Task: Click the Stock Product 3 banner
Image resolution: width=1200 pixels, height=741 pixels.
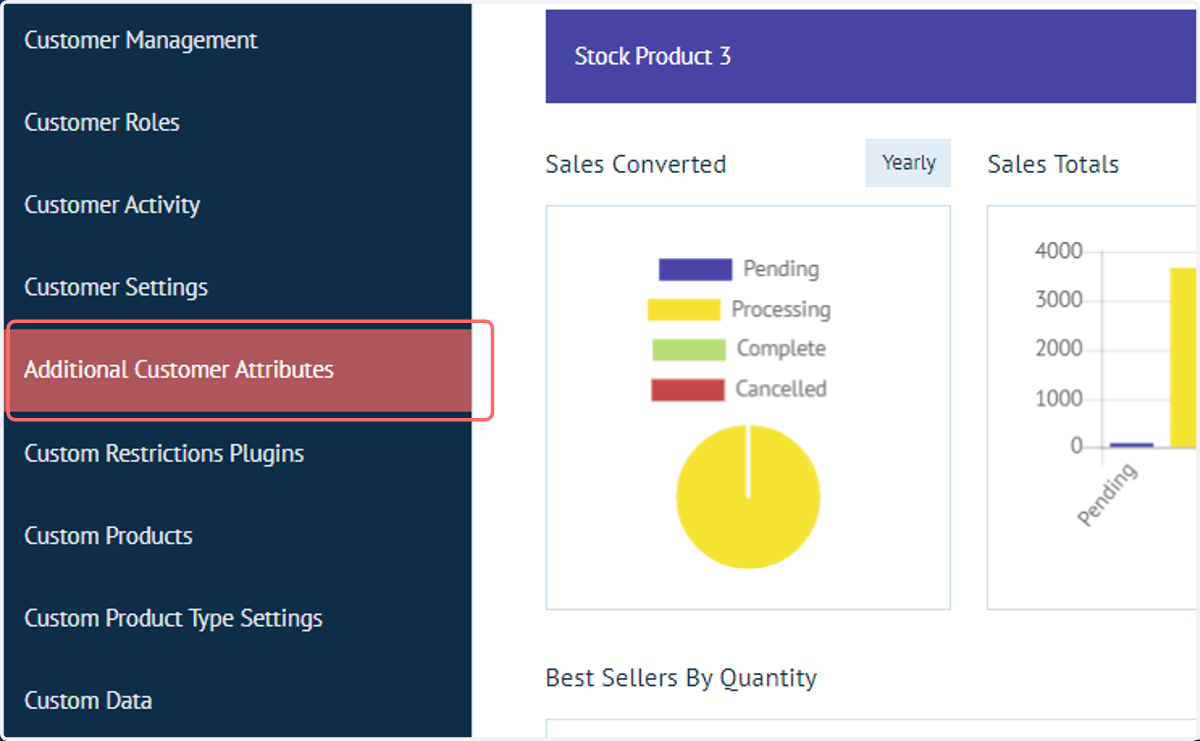Action: [x=870, y=56]
